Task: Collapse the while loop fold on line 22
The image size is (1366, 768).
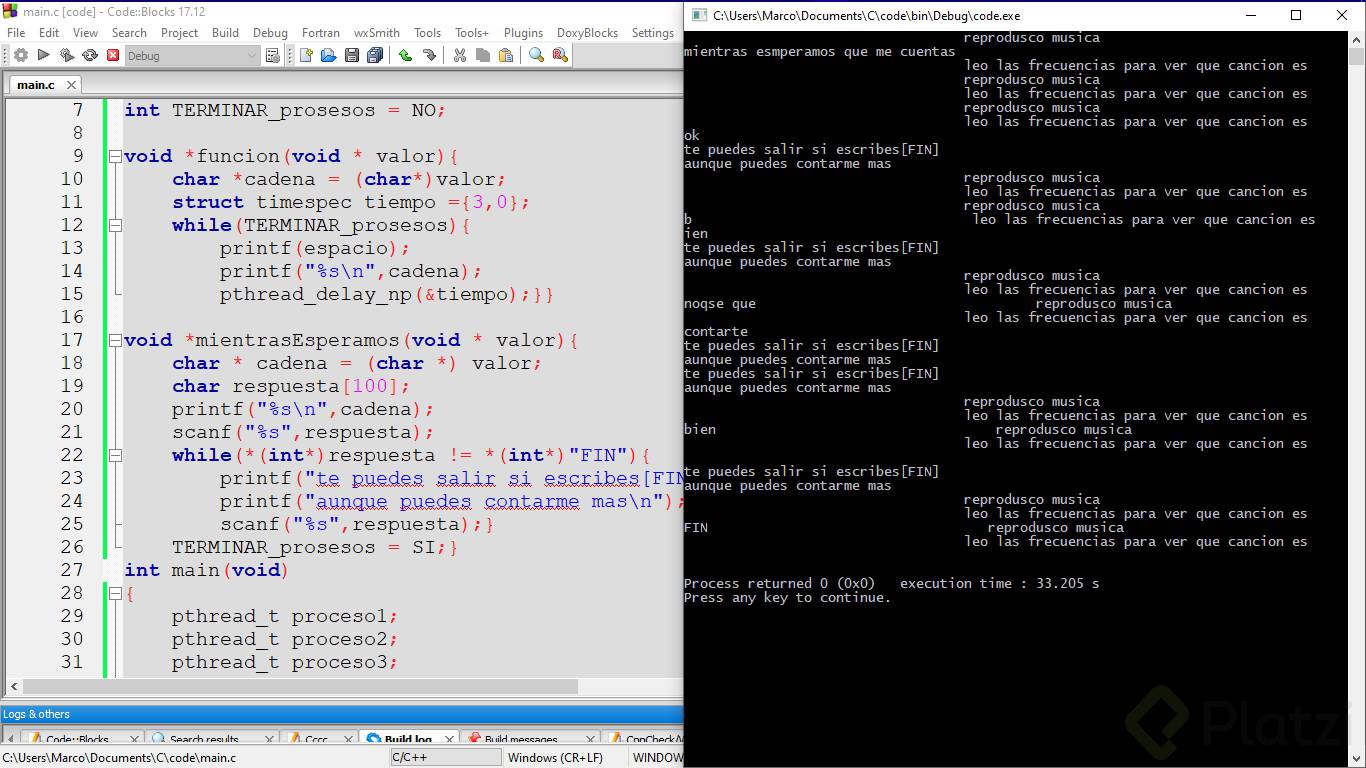Action: coord(115,456)
